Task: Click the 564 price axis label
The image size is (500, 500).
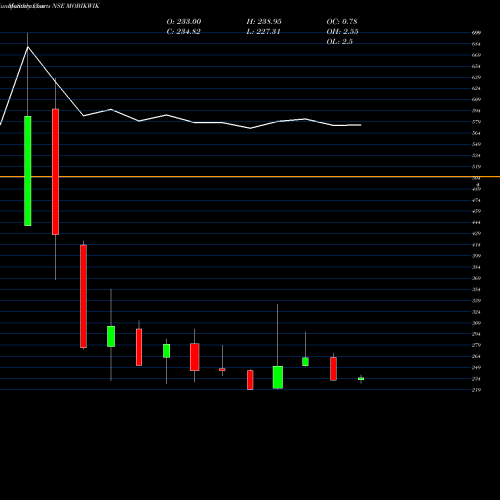Action: 476,133
